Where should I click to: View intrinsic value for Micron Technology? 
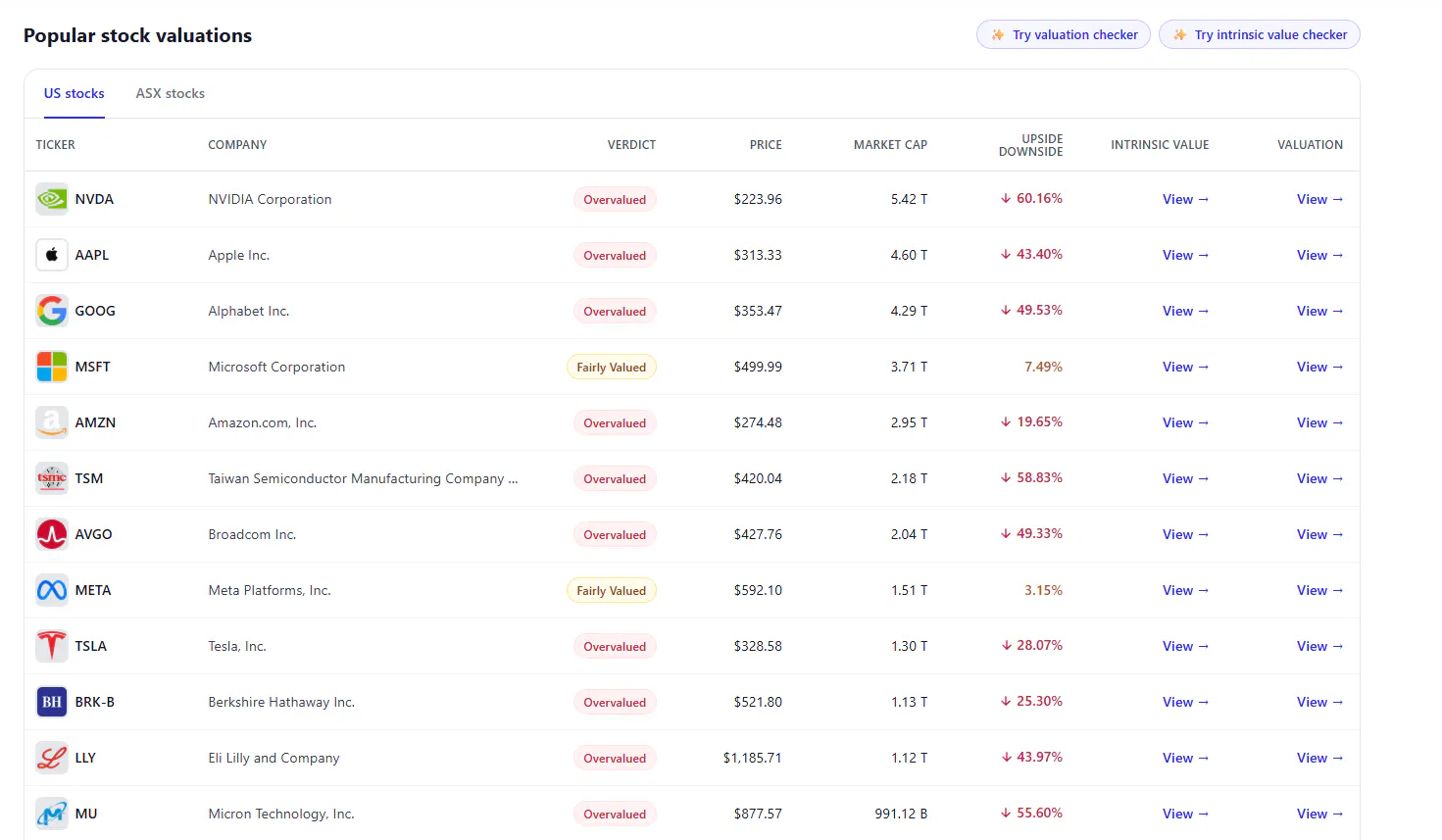tap(1185, 814)
